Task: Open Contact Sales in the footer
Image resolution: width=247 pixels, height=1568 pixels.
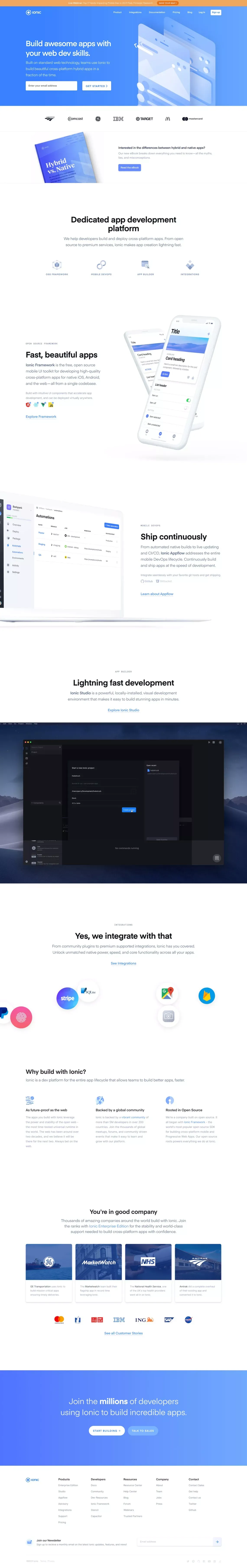Action: pyautogui.click(x=197, y=1485)
